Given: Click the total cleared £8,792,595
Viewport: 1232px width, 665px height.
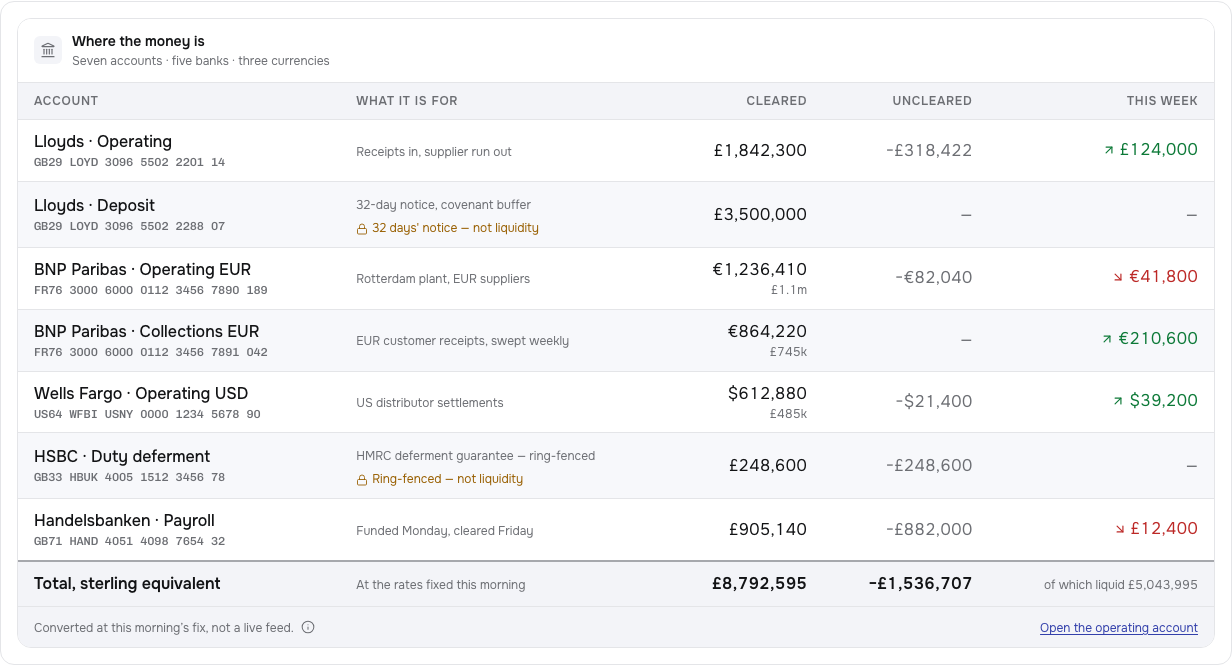Looking at the screenshot, I should tap(759, 584).
